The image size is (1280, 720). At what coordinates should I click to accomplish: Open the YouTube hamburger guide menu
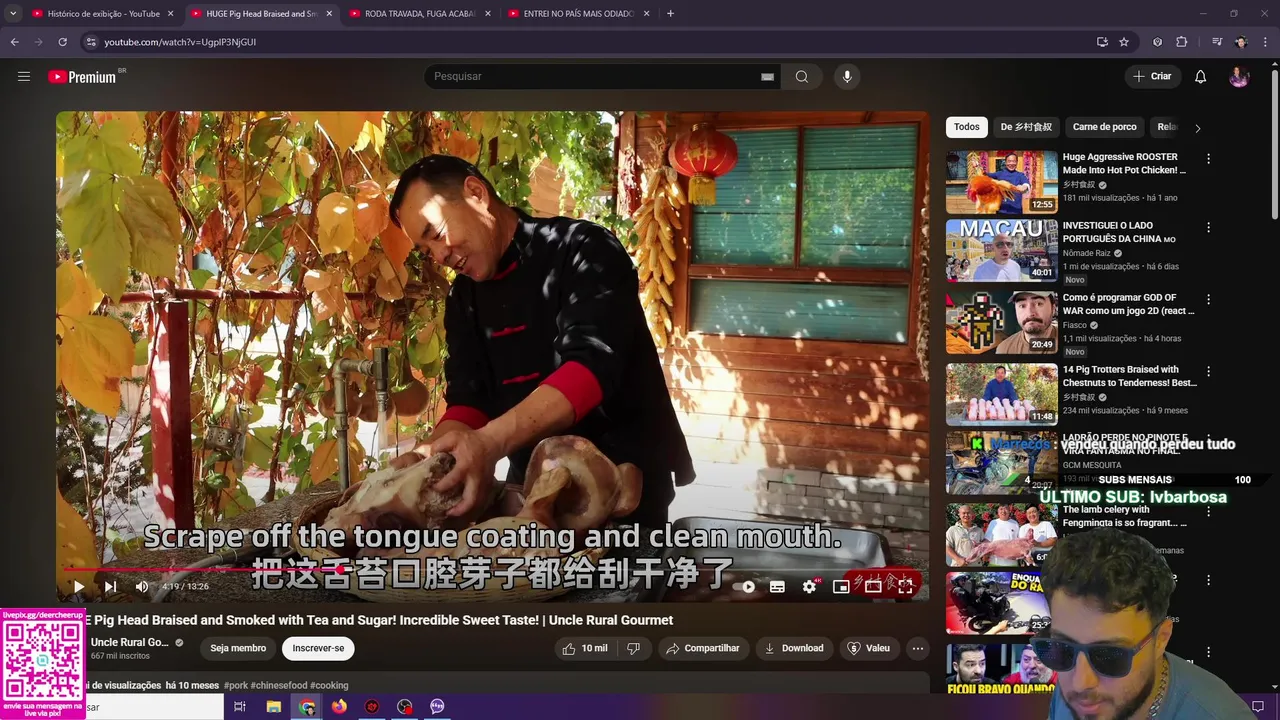tap(24, 76)
